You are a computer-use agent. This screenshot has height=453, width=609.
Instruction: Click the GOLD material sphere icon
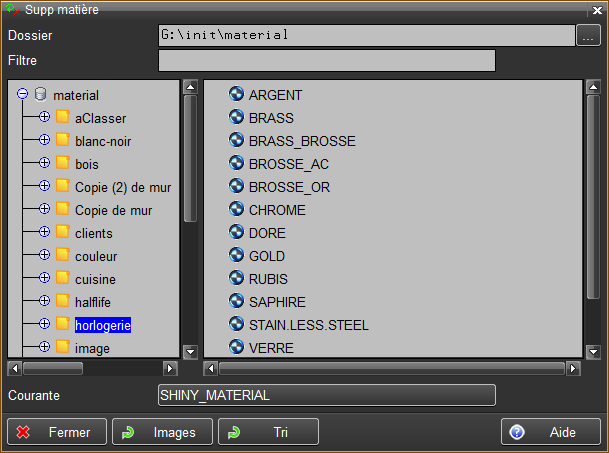tap(236, 255)
